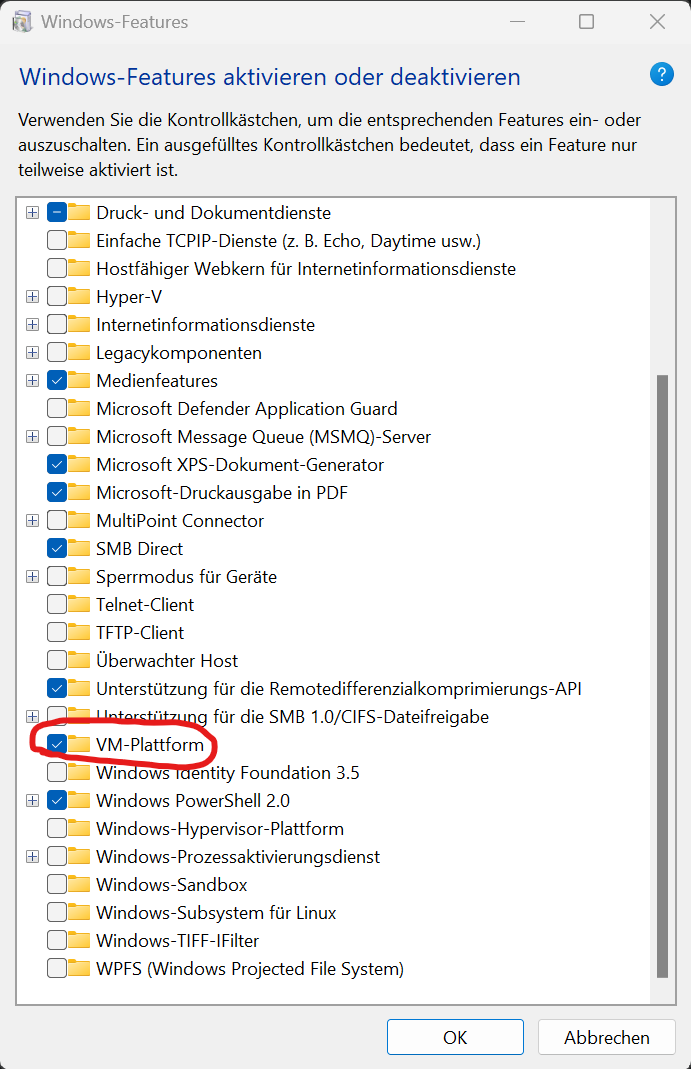Image resolution: width=691 pixels, height=1069 pixels.
Task: Select the Internetinformationsdienste label
Action: click(205, 325)
